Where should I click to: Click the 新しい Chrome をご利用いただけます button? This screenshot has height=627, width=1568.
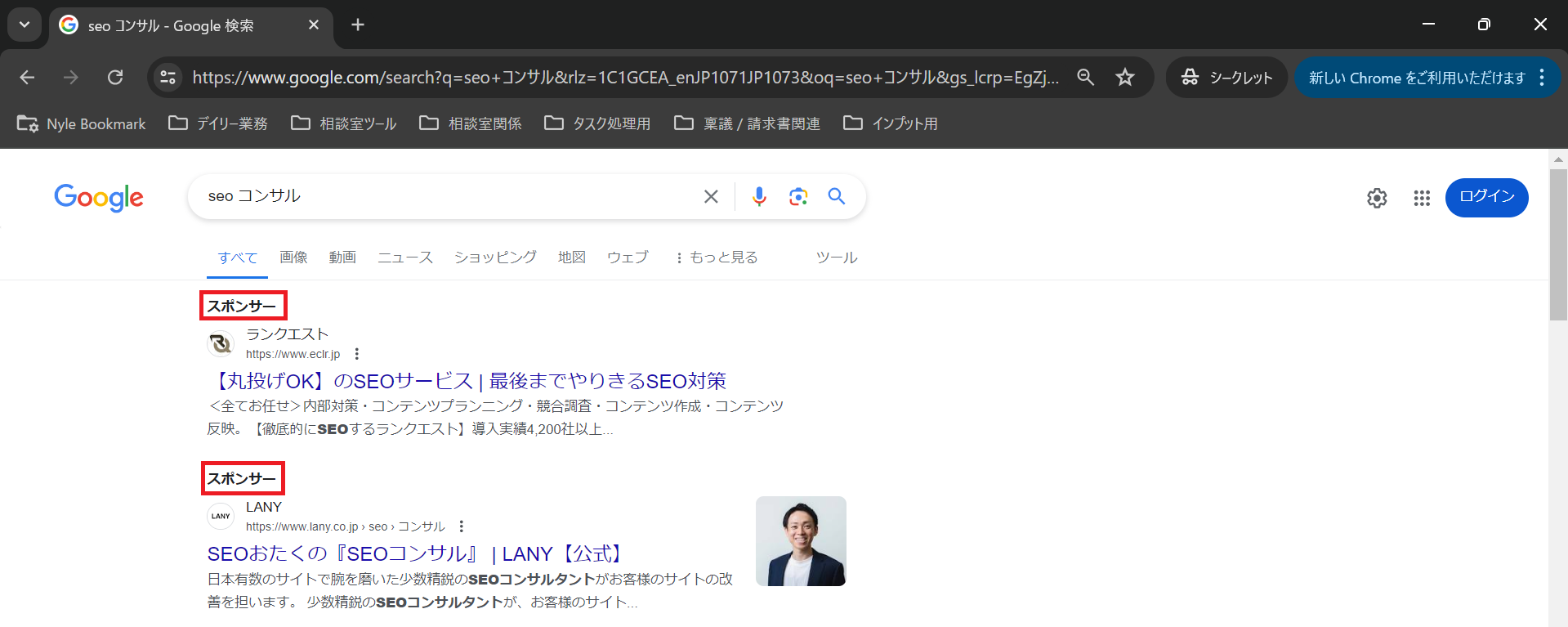[1417, 78]
